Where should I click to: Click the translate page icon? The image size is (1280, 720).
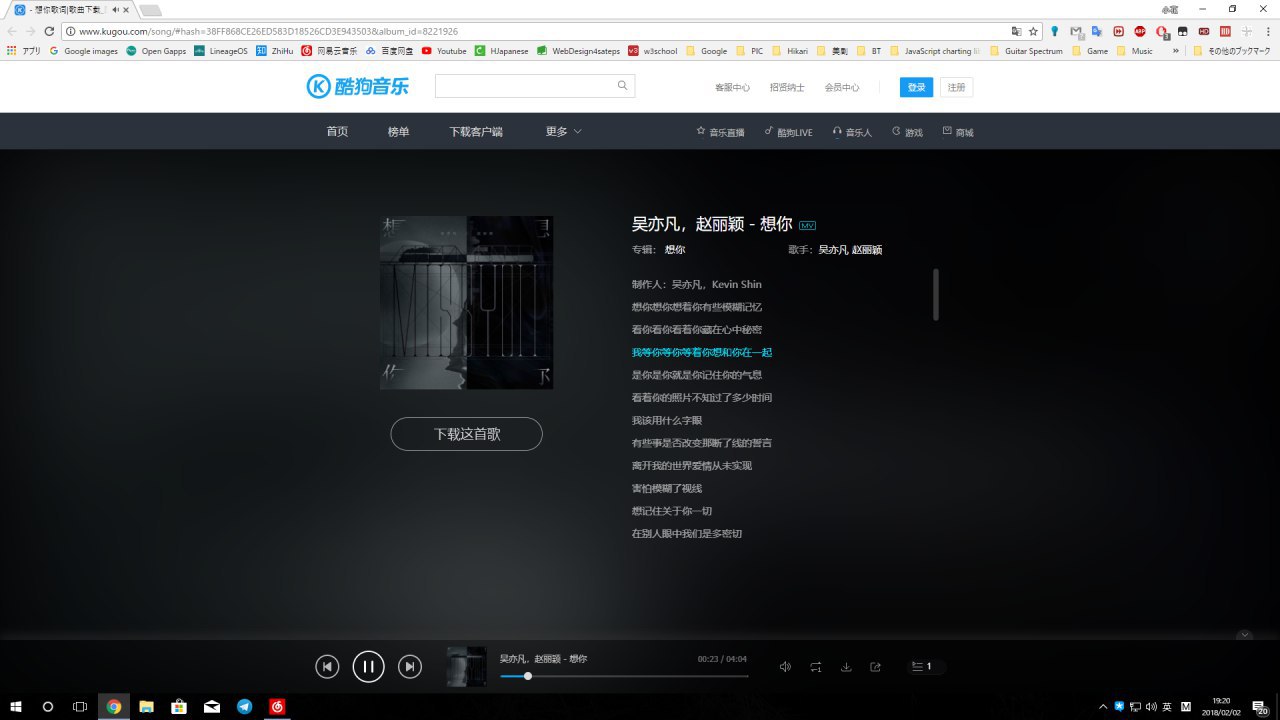1016,31
